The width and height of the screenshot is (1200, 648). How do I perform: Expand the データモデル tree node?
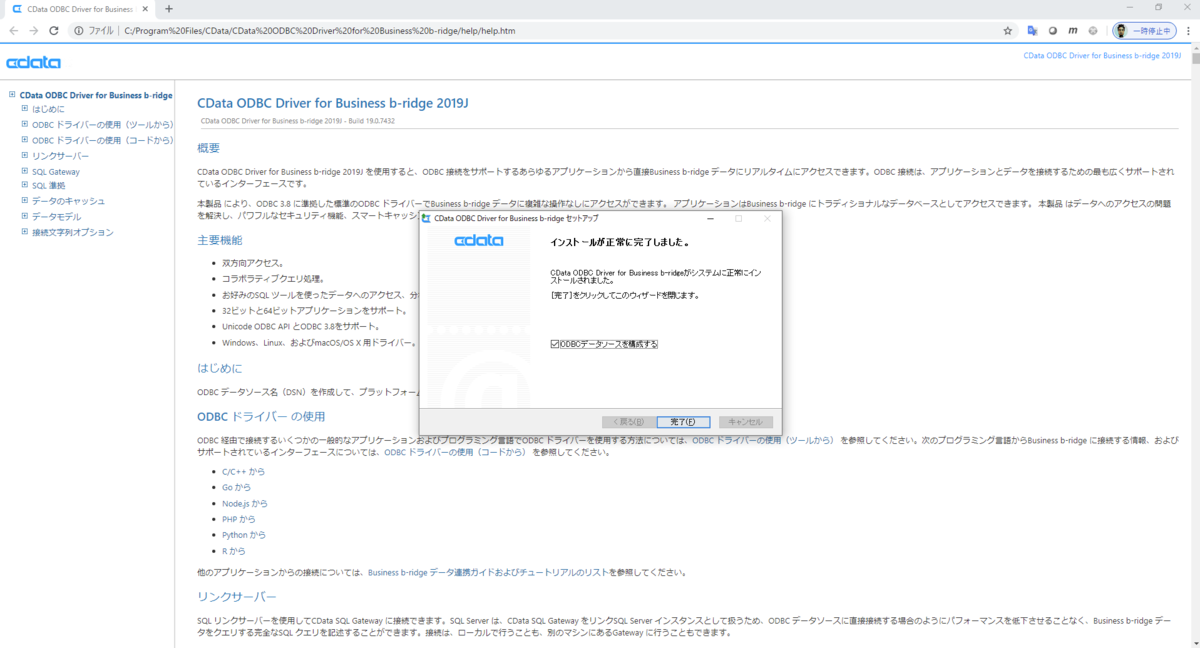coord(25,216)
